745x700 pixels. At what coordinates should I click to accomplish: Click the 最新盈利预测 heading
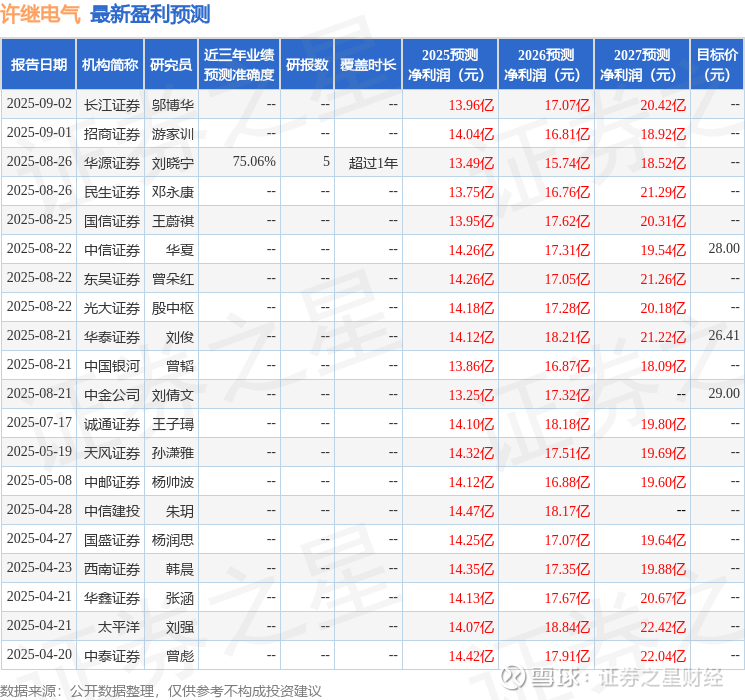[x=150, y=14]
